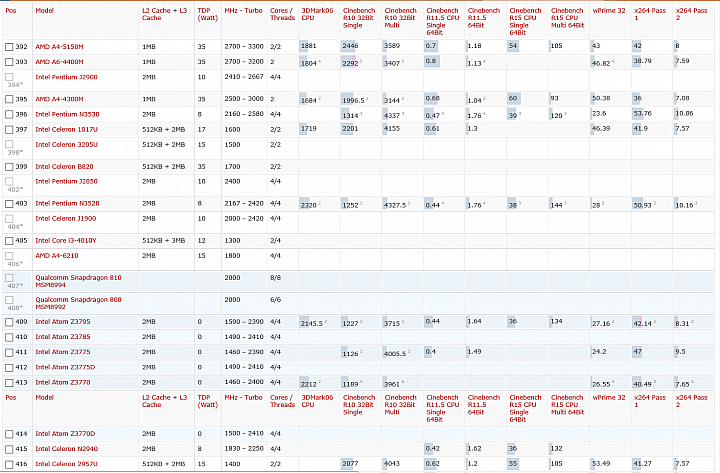The height and width of the screenshot is (473, 720).
Task: Sort by wPrime 32 in lower header
Action: click(x=609, y=398)
